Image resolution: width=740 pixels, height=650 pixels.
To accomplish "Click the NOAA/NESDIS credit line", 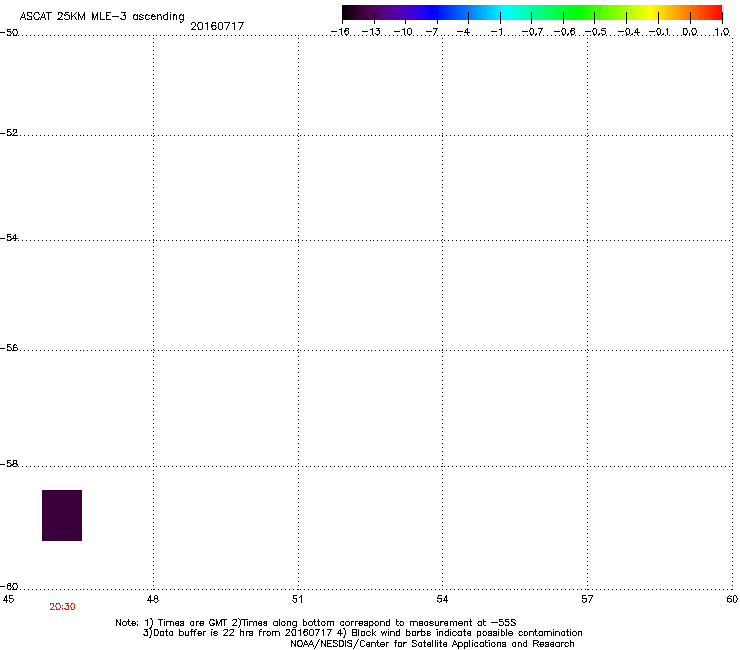I will click(x=432, y=644).
